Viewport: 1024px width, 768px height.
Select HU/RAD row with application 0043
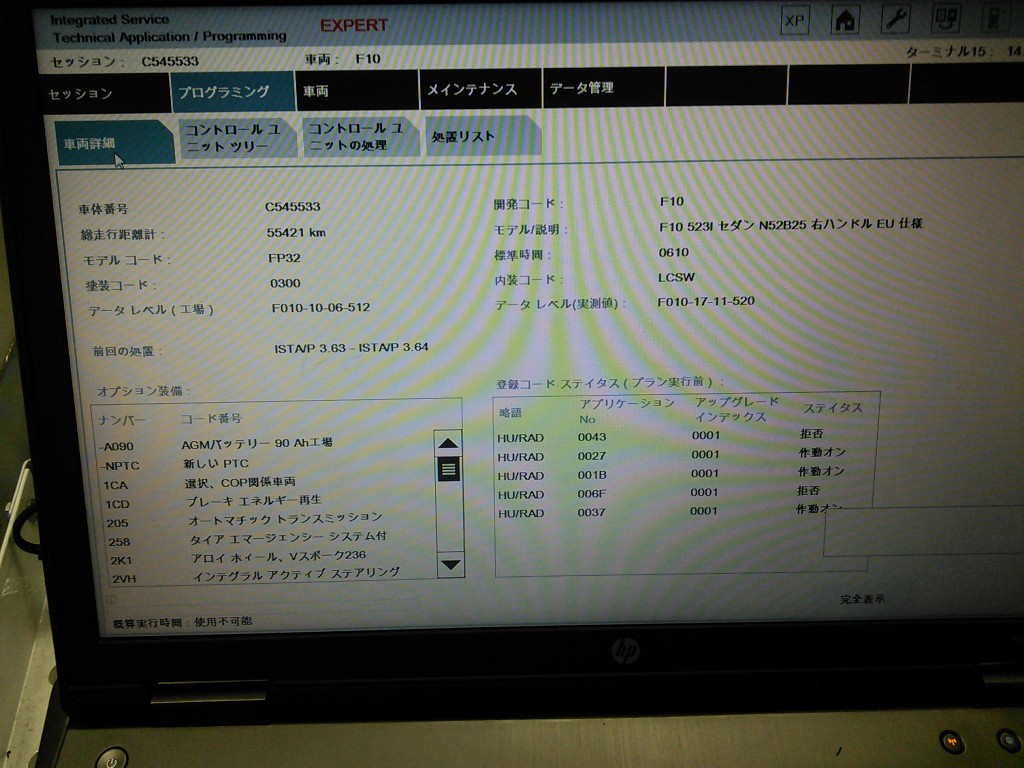(682, 436)
